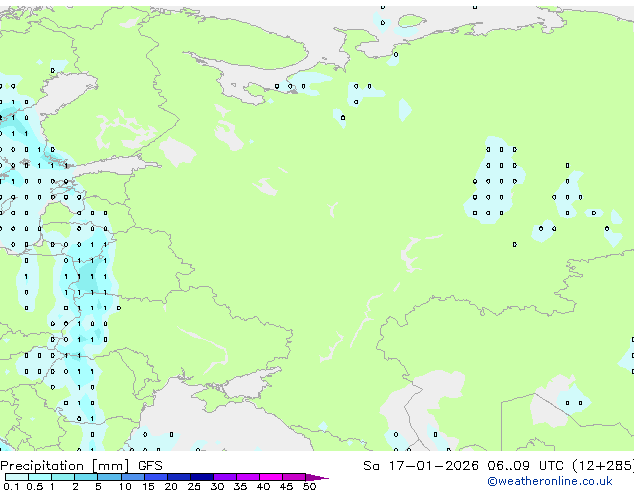Click the 25–30 mm navy legend swatch

click(202, 477)
